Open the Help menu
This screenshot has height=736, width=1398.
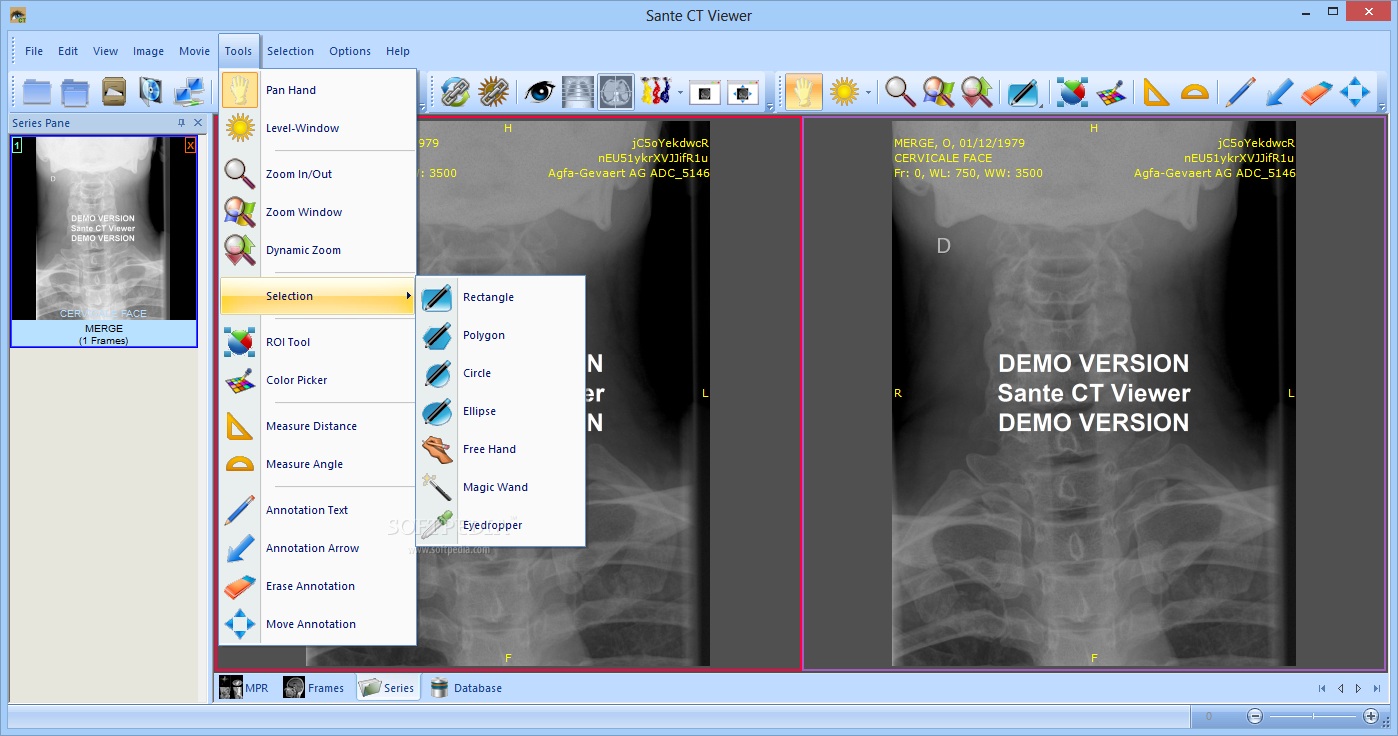click(398, 51)
